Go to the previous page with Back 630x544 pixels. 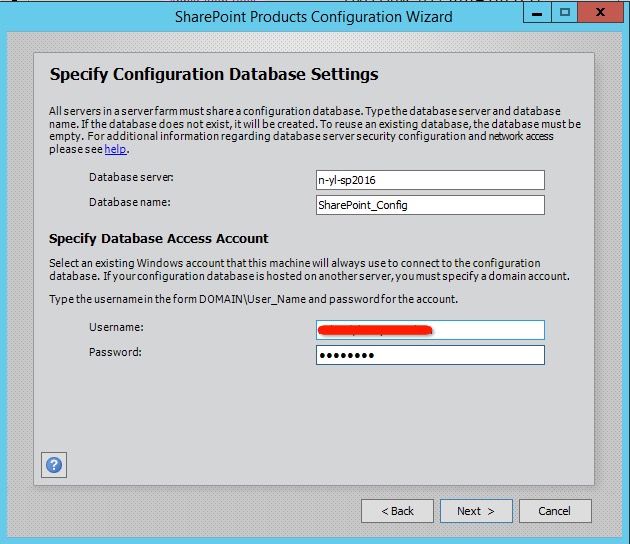[397, 511]
